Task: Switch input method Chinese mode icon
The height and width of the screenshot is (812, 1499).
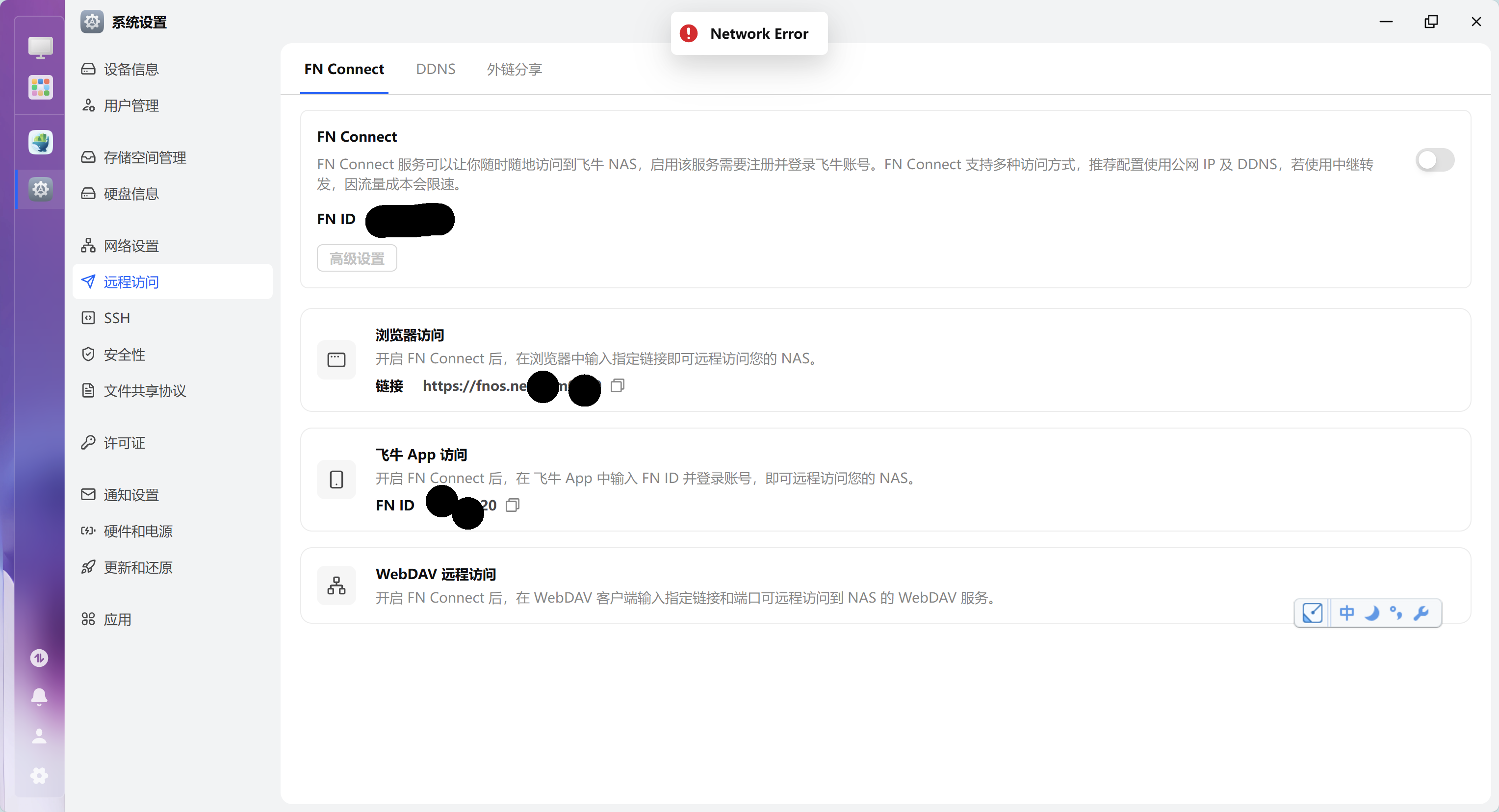Action: pyautogui.click(x=1346, y=613)
